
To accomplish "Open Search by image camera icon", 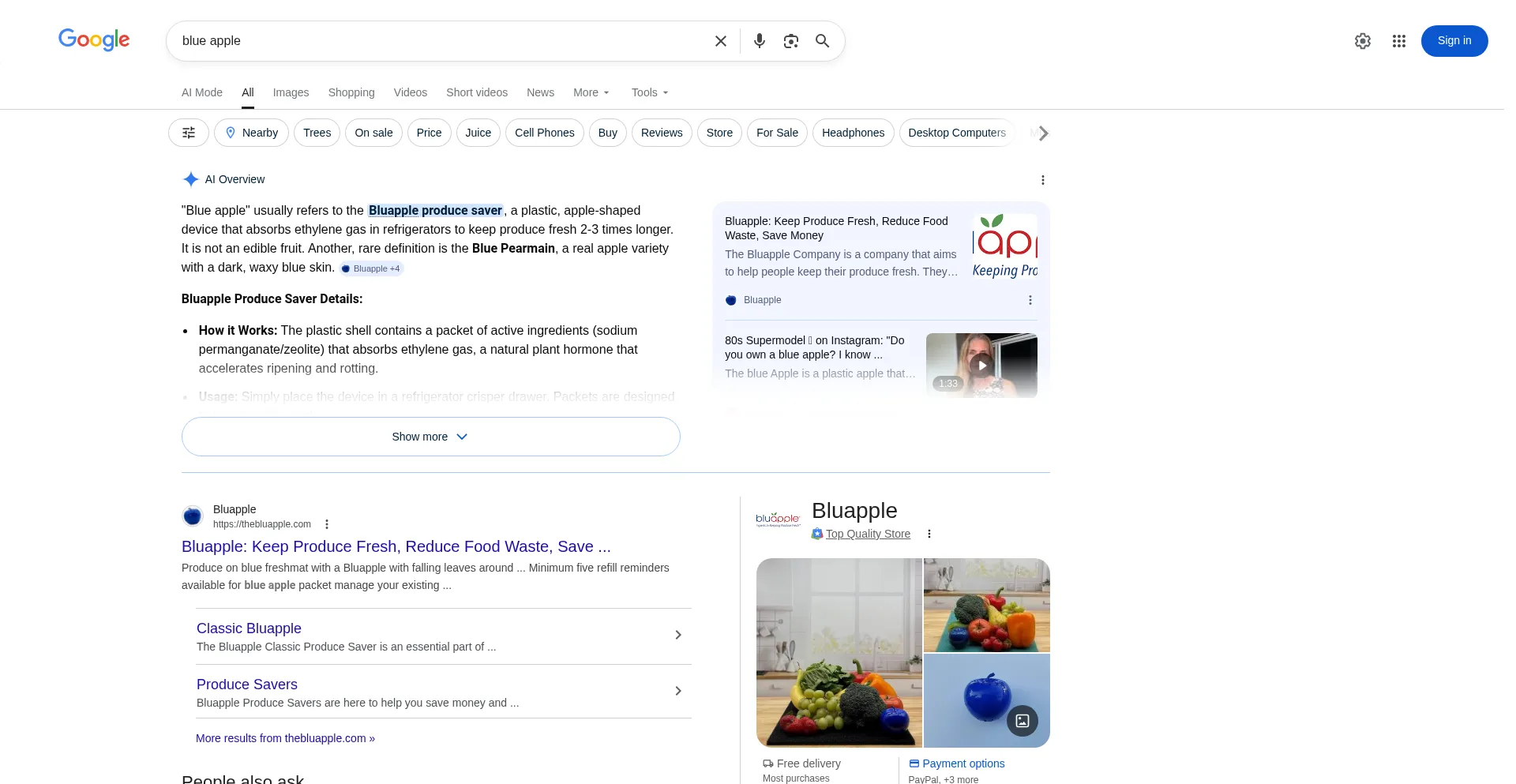I will tap(790, 41).
